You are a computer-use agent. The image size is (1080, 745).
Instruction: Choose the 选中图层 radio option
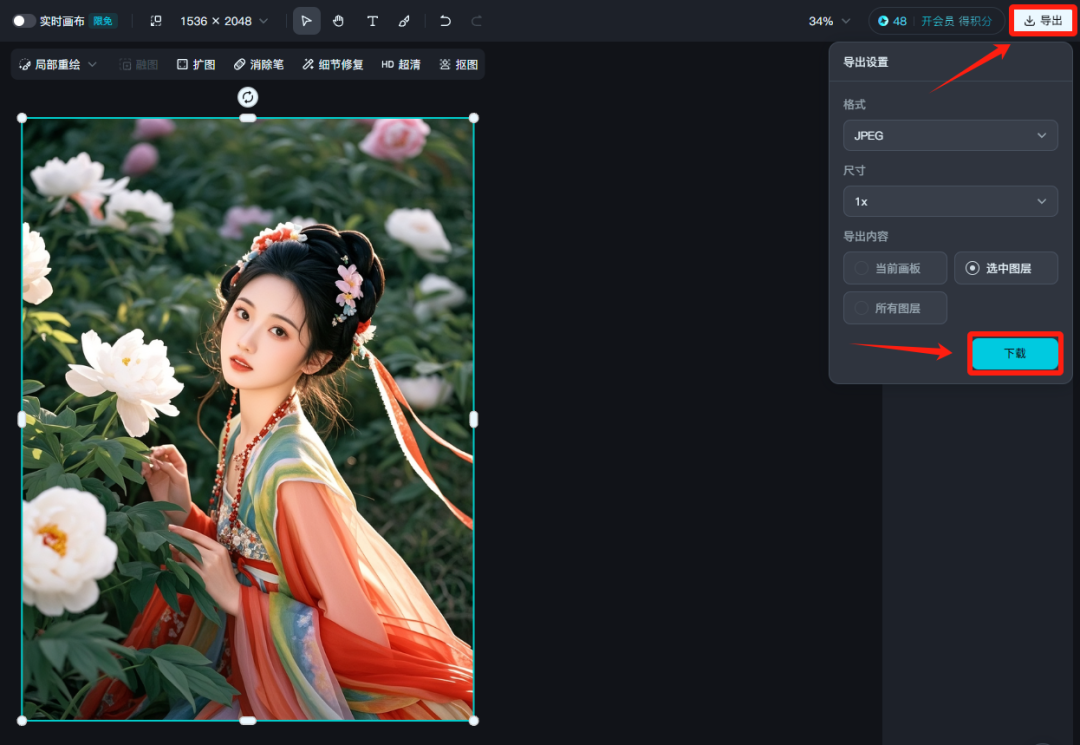point(1005,269)
